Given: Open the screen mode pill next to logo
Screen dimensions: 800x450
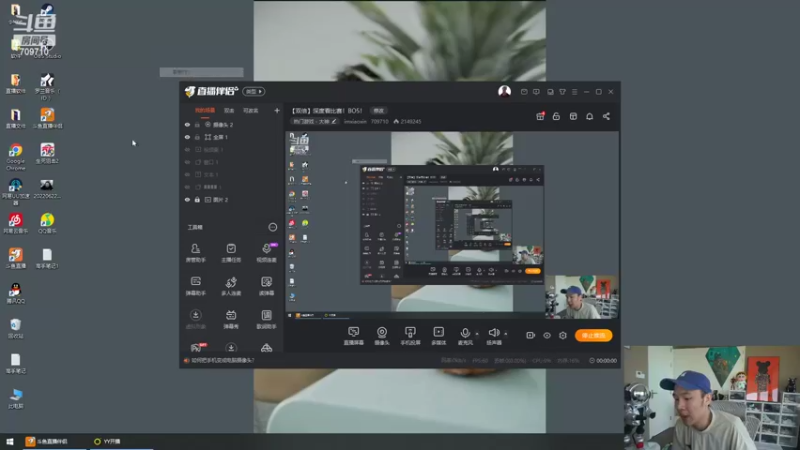Looking at the screenshot, I should point(254,91).
